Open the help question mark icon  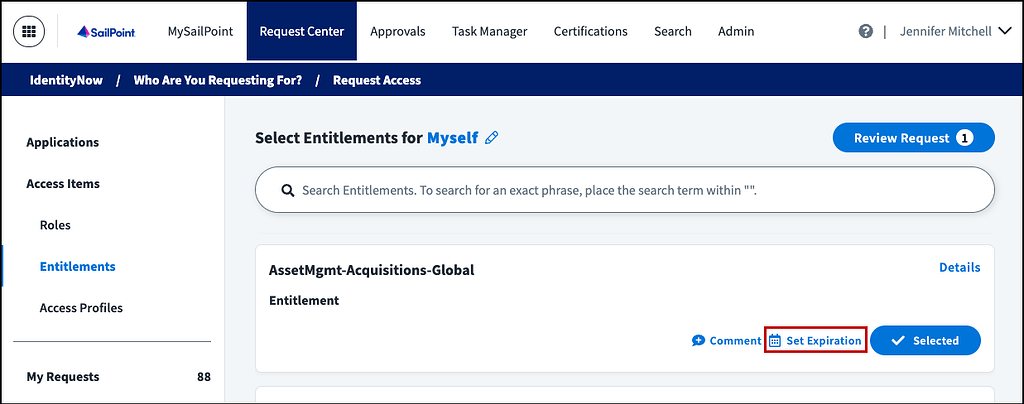[866, 31]
